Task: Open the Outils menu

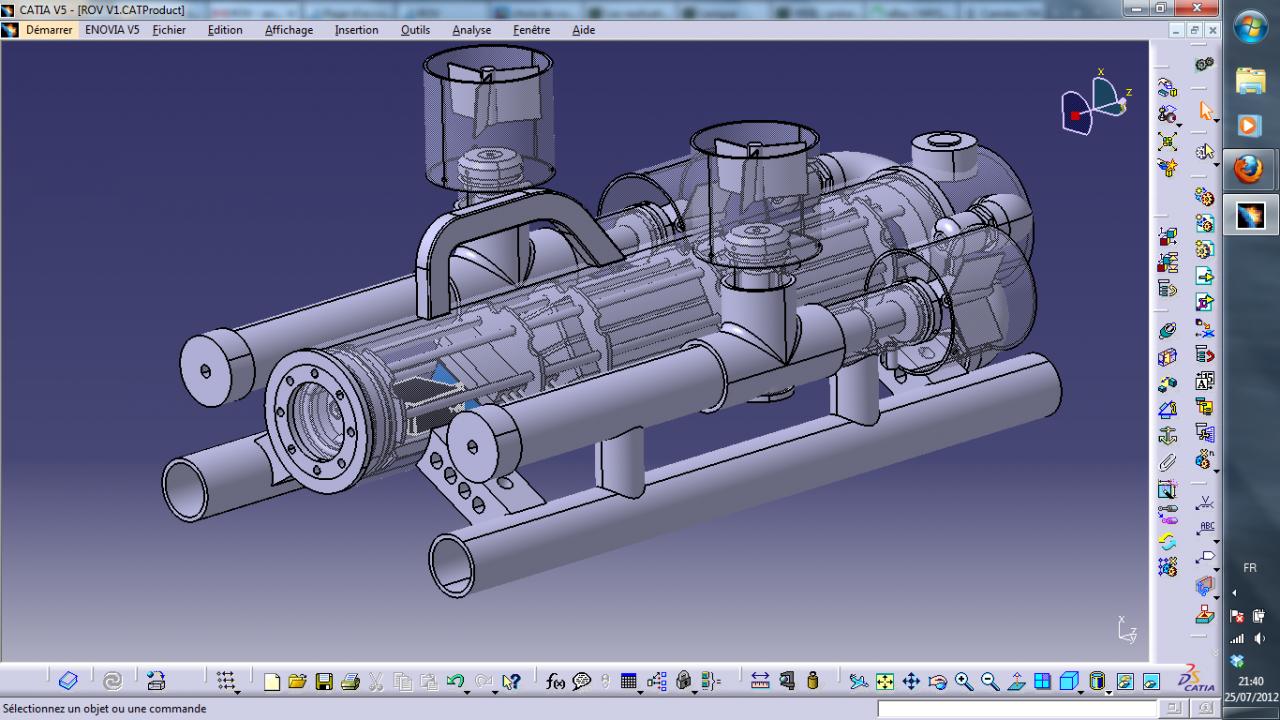Action: pos(415,30)
